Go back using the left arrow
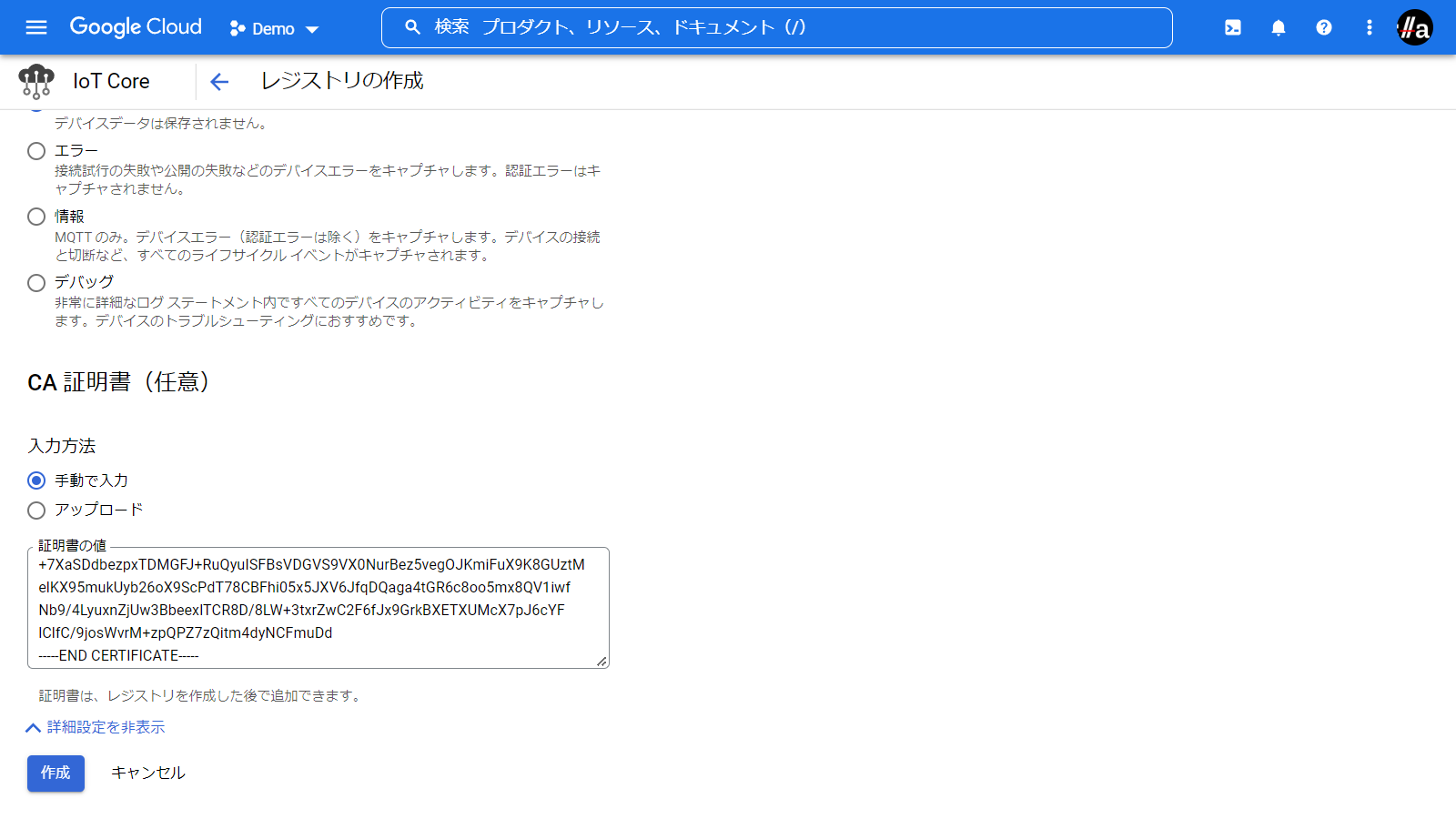The height and width of the screenshot is (819, 1456). click(x=219, y=82)
